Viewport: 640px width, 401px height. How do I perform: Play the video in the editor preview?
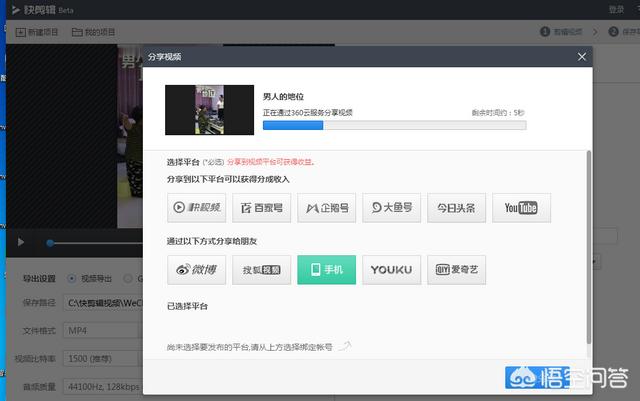pos(21,242)
